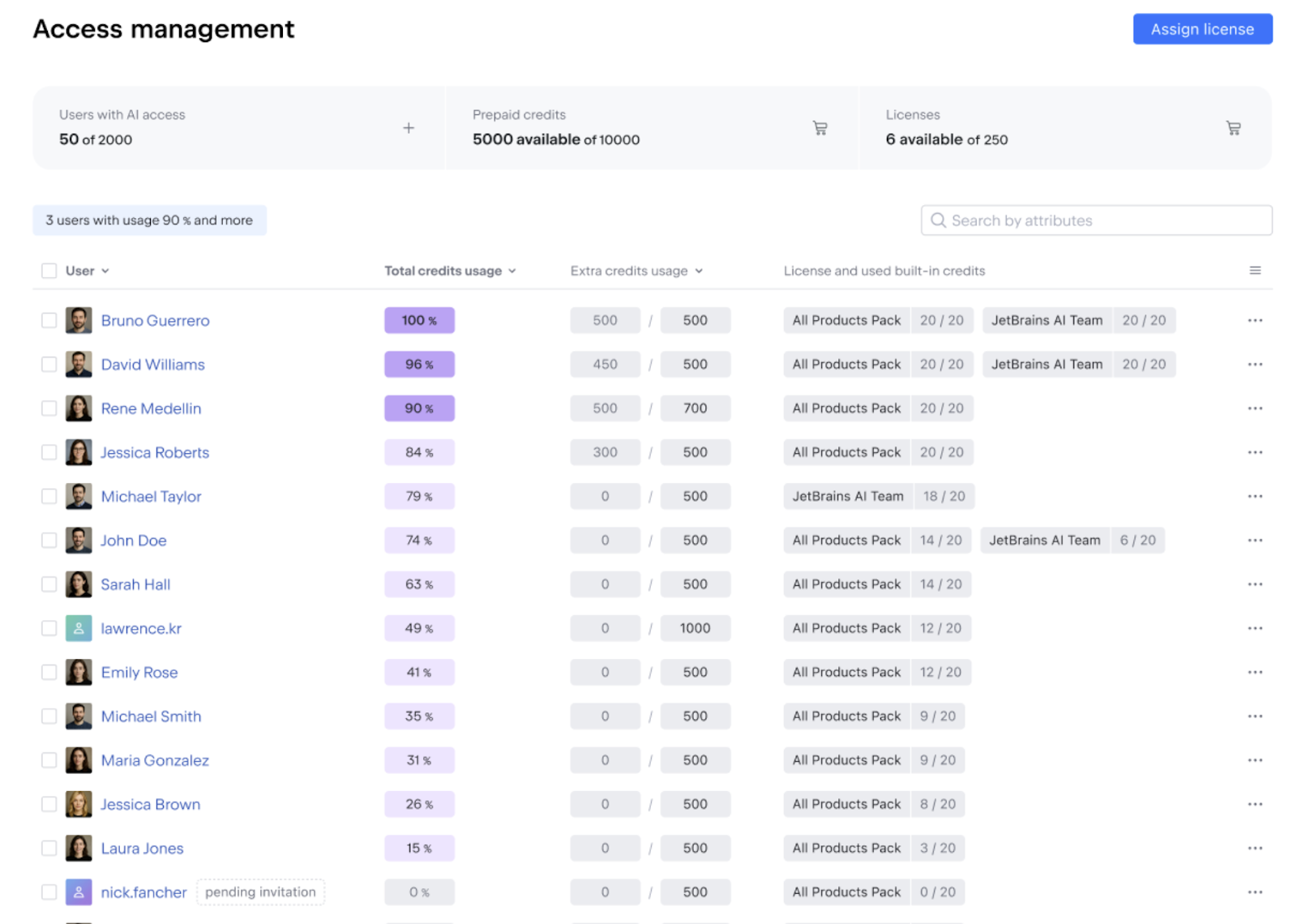Click the cart icon for Prepaid credits

point(820,128)
